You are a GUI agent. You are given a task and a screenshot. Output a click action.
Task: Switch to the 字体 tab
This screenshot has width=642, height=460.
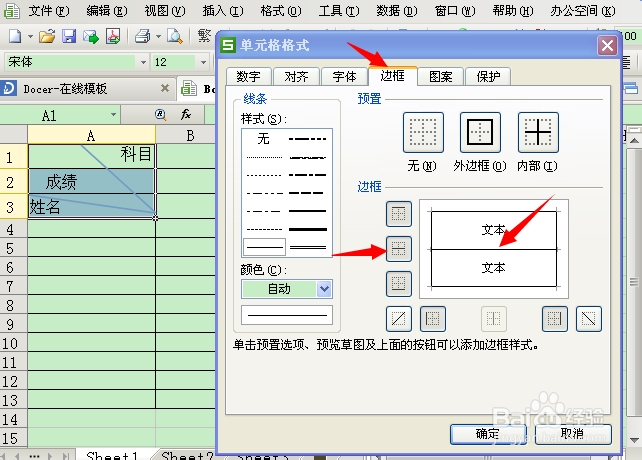point(345,76)
